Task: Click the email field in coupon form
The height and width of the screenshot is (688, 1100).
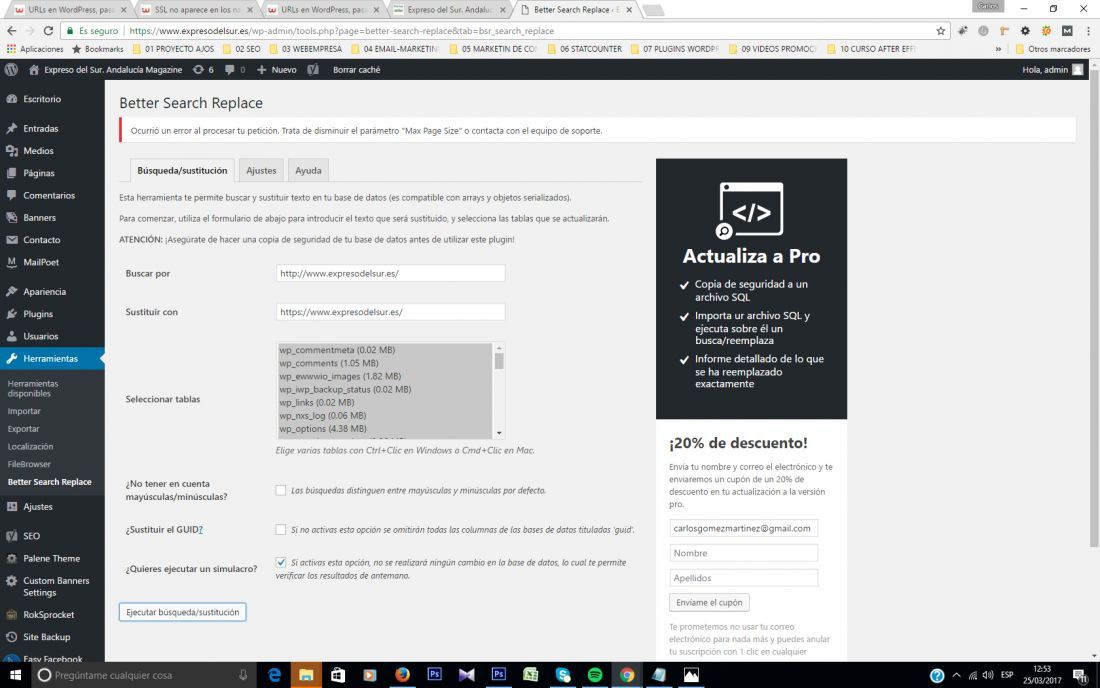Action: point(744,528)
